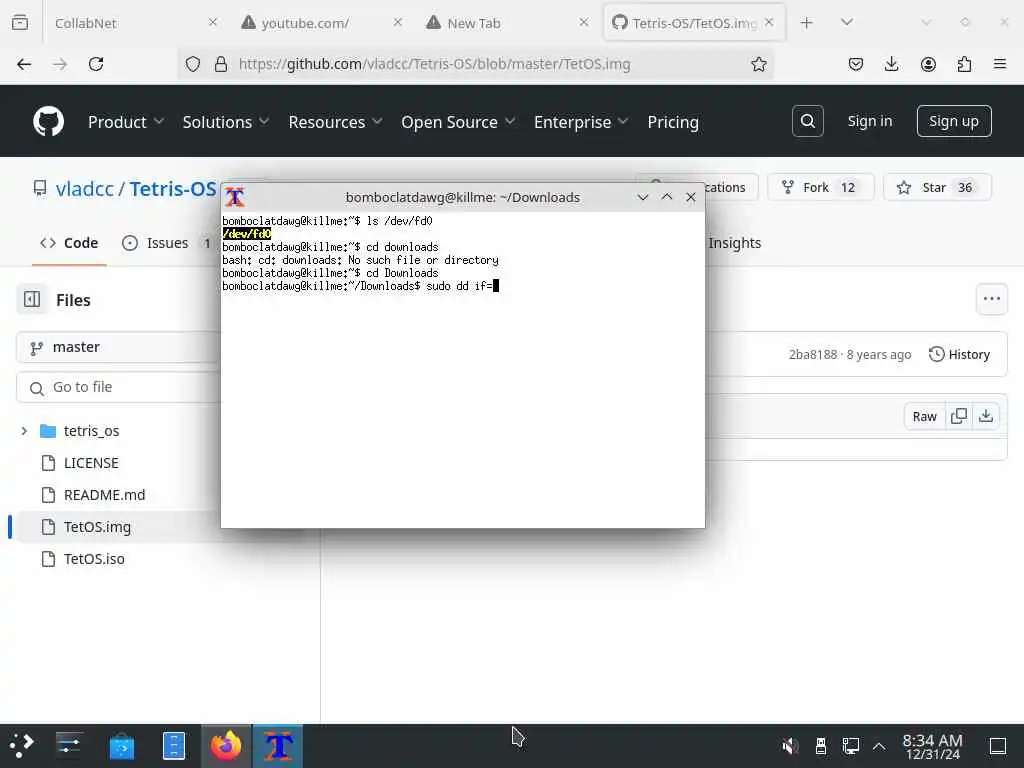The image size is (1024, 768).
Task: Expand the Product dropdown menu
Action: coord(126,121)
